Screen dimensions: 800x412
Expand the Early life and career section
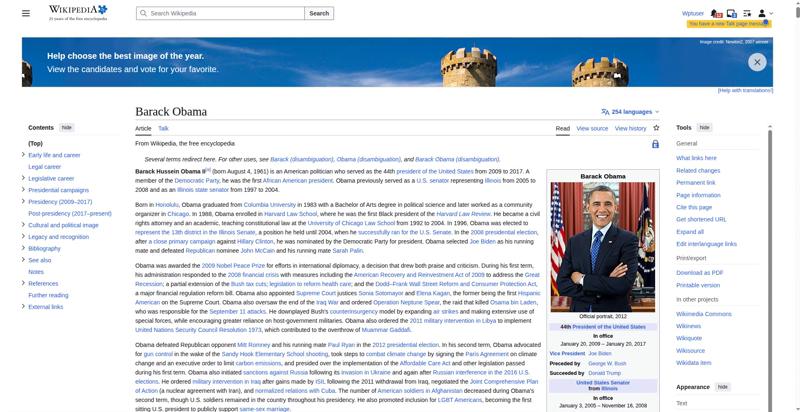point(23,154)
